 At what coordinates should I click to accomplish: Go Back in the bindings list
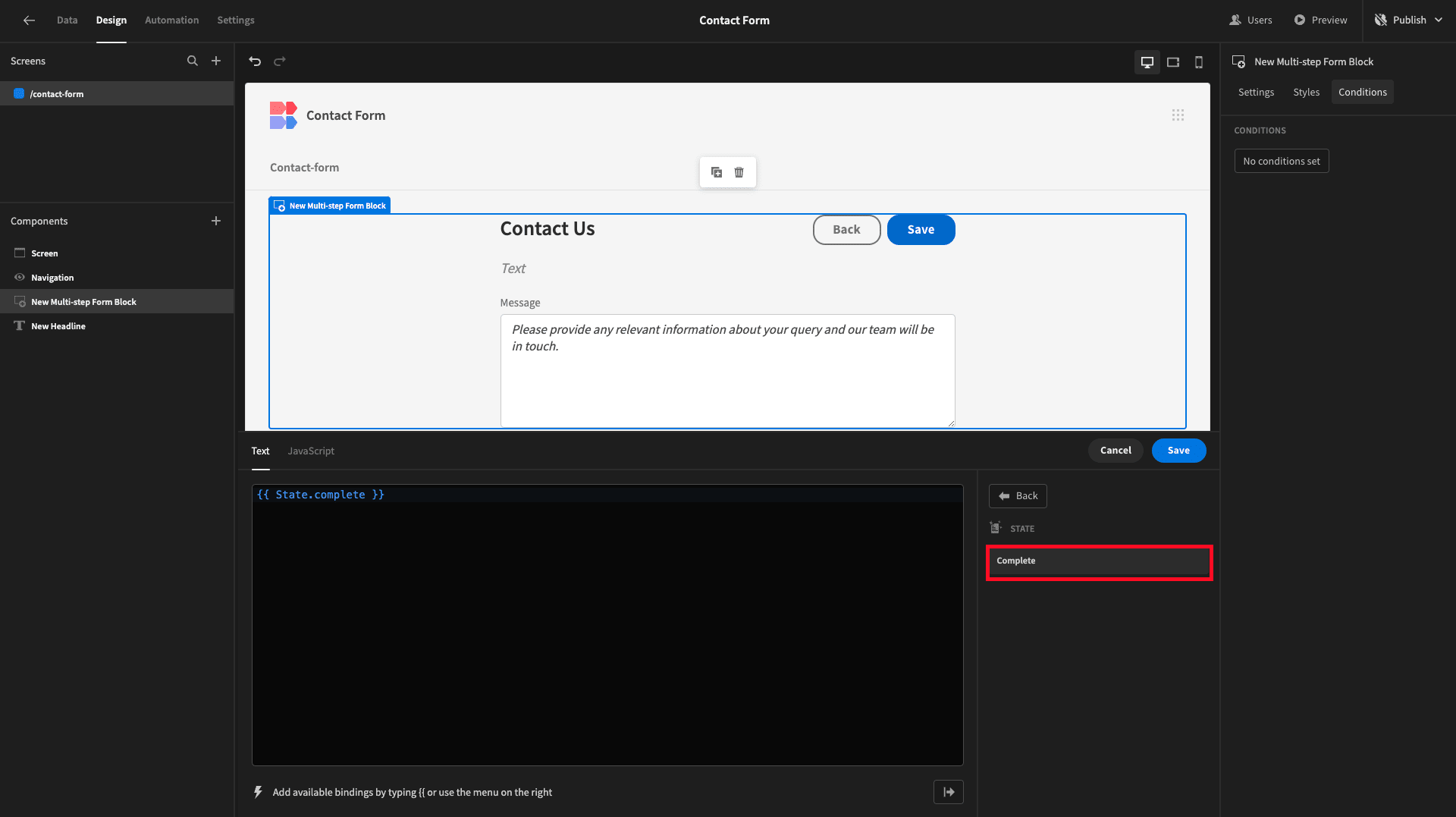(x=1018, y=496)
